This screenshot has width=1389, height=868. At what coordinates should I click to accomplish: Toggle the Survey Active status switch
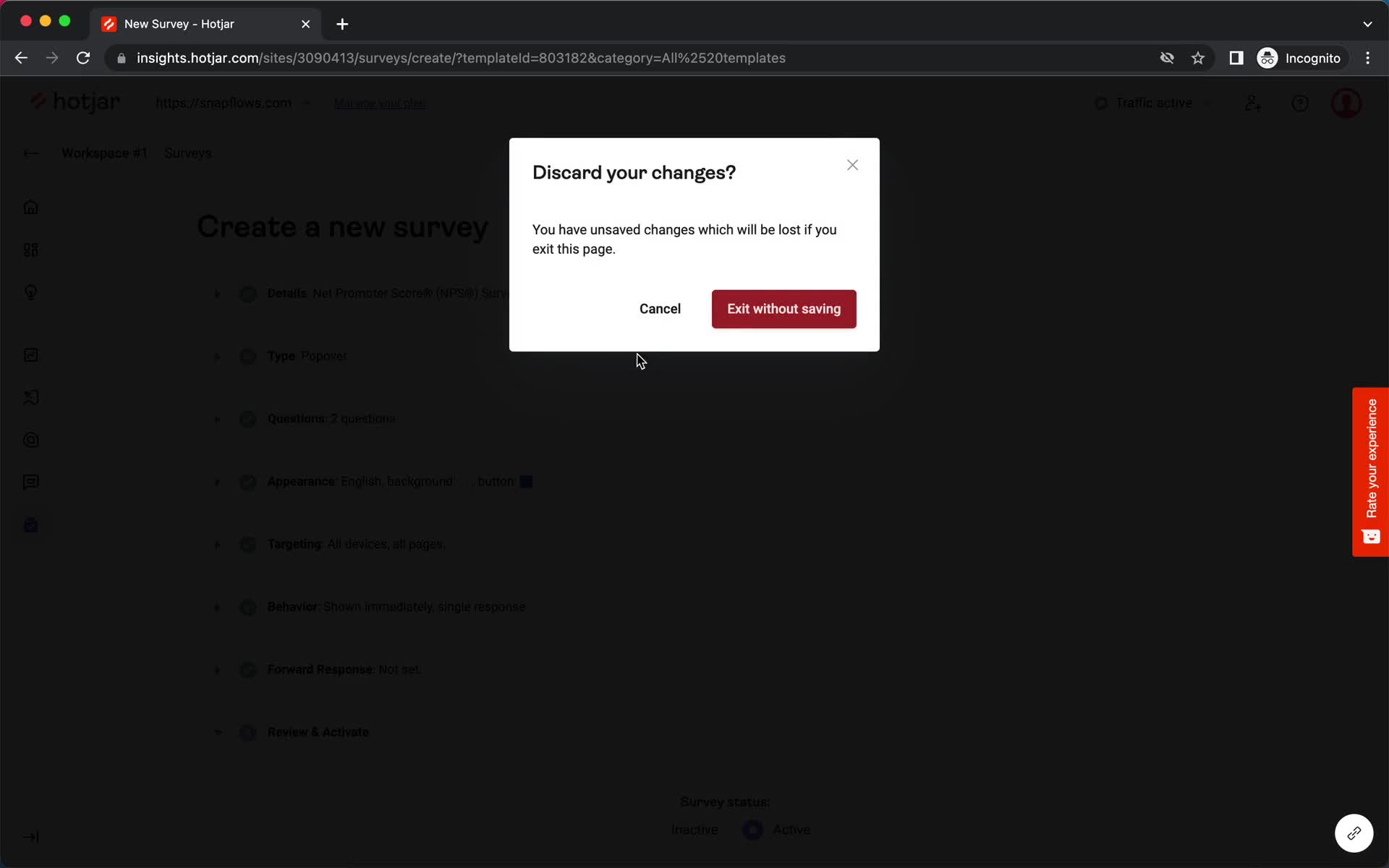pos(752,829)
